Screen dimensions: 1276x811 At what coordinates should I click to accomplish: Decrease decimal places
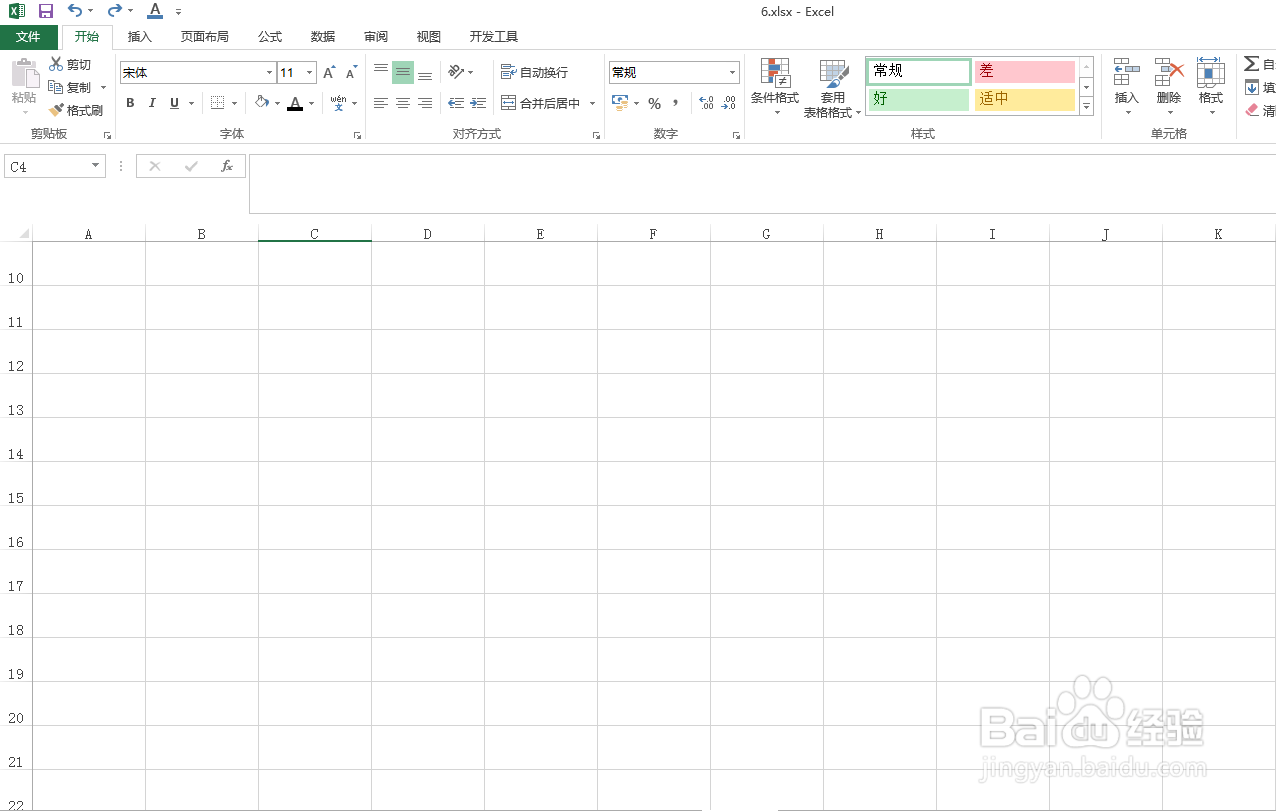[x=729, y=103]
